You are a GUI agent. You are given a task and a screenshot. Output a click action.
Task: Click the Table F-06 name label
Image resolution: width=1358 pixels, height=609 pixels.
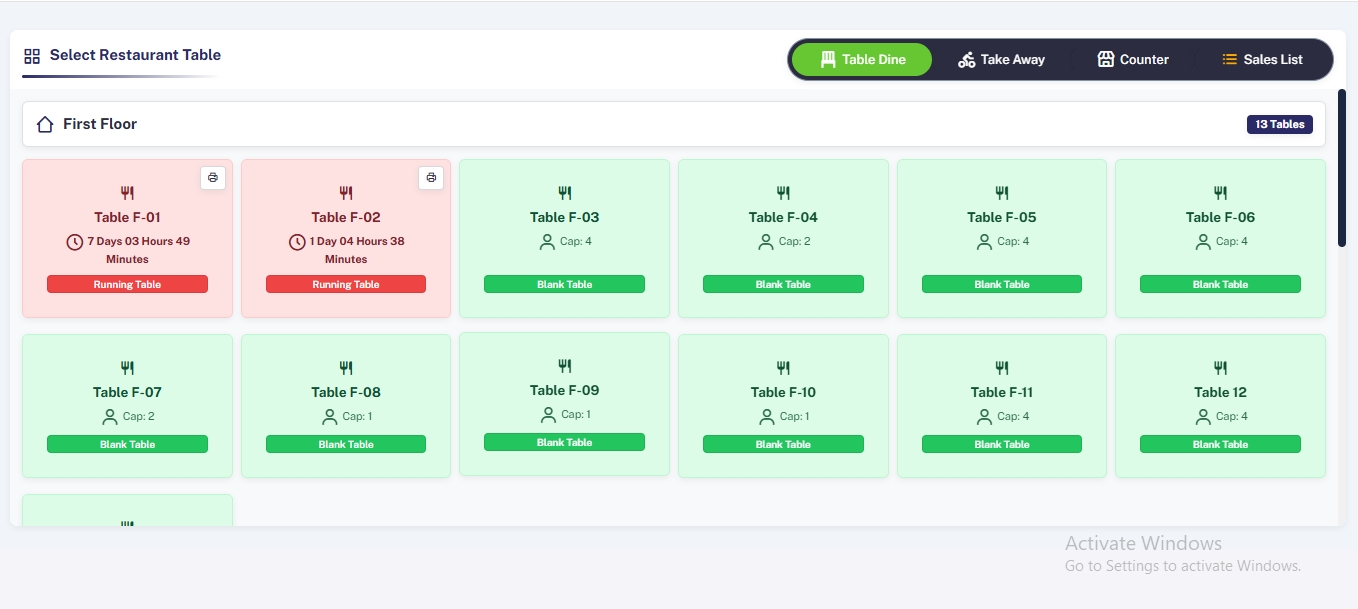tap(1220, 217)
